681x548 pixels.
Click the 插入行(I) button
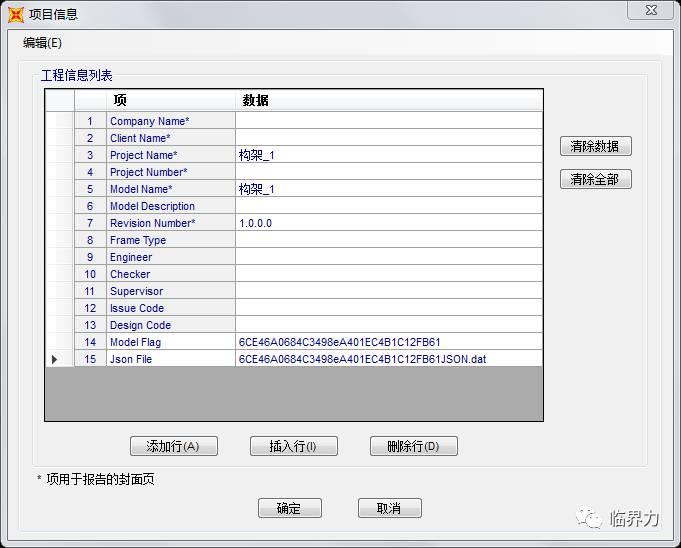pyautogui.click(x=294, y=446)
